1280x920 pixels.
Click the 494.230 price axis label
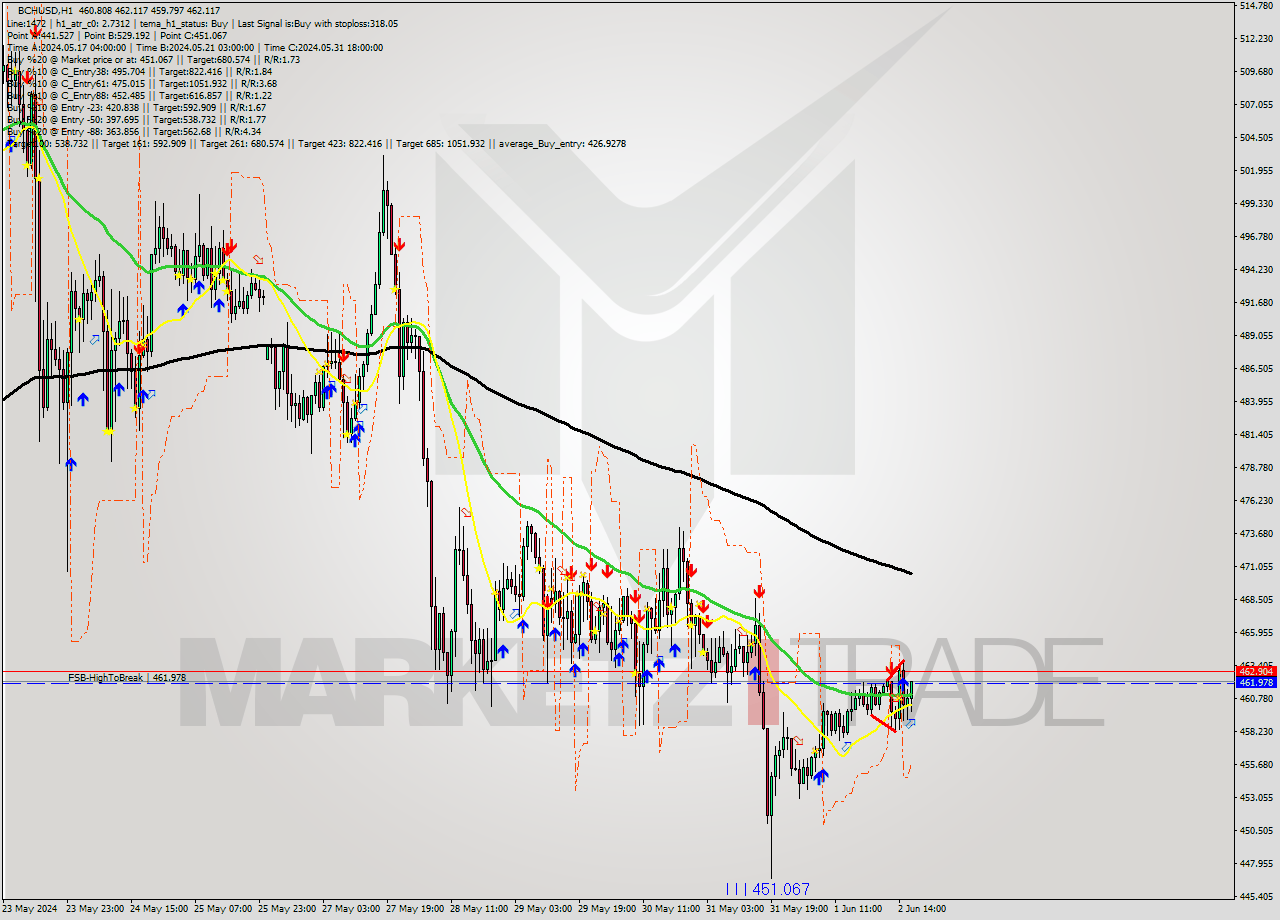1255,270
